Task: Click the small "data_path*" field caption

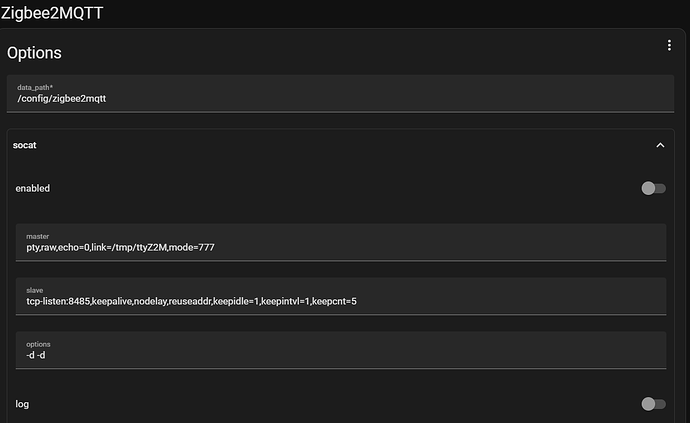Action: click(x=37, y=87)
